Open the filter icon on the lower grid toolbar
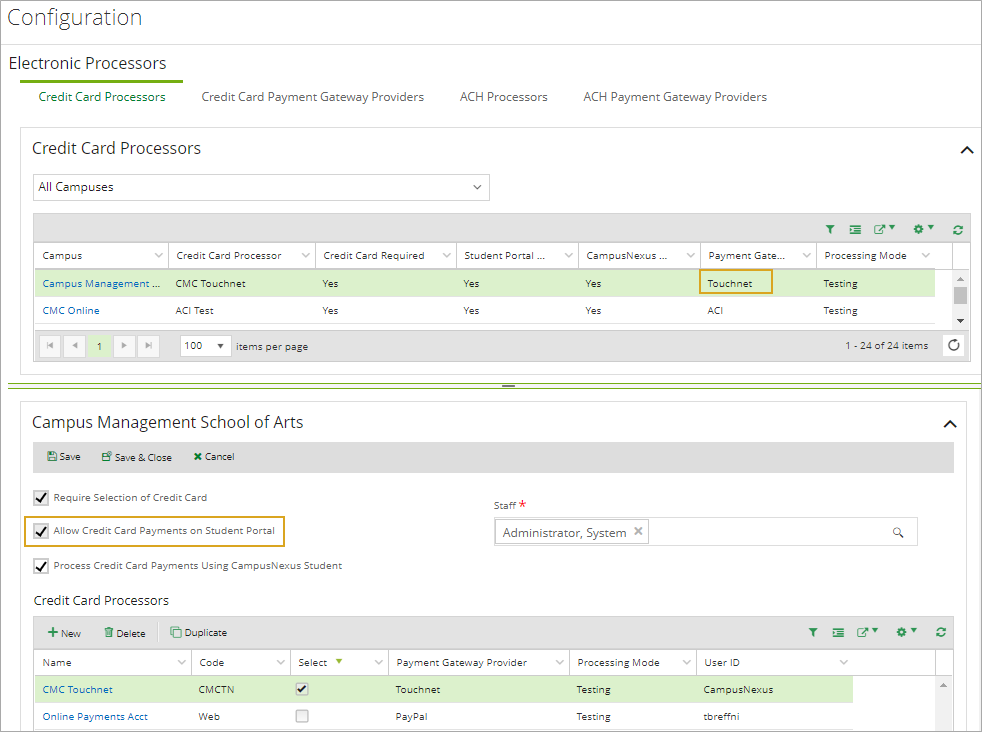This screenshot has width=982, height=732. coord(813,632)
